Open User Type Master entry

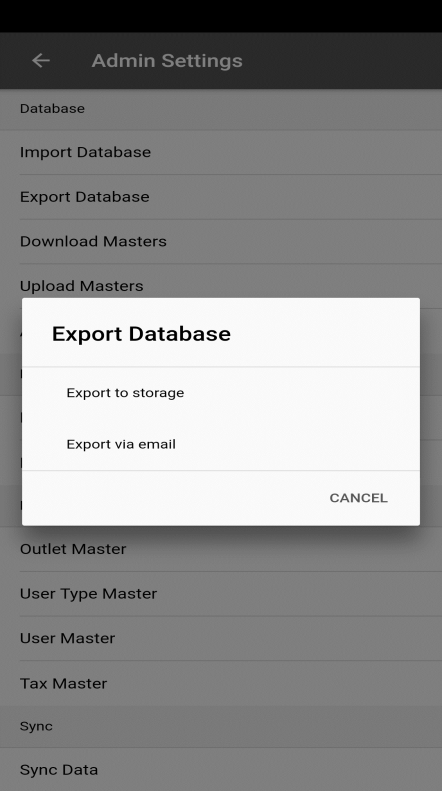tap(221, 594)
